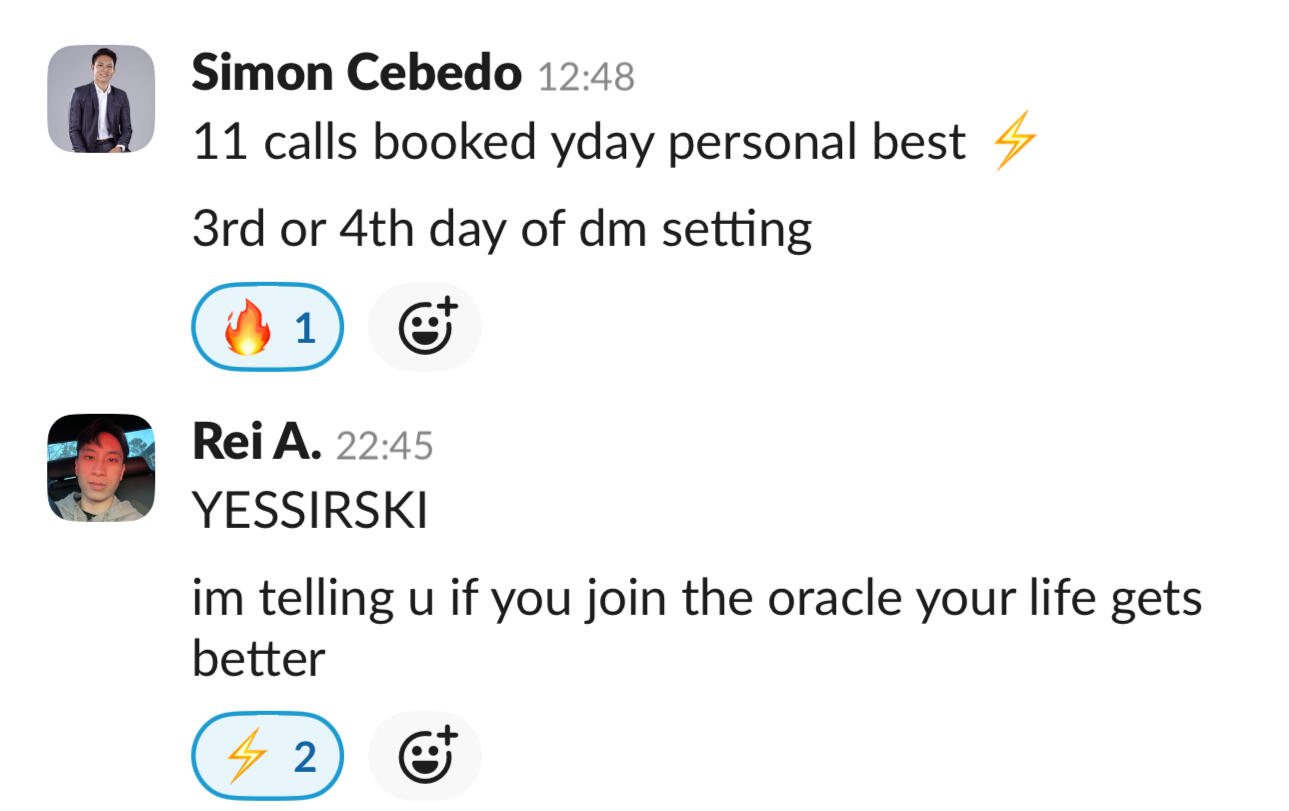Add a reaction to Simon Cebedo's message
The height and width of the screenshot is (811, 1289).
[x=425, y=327]
